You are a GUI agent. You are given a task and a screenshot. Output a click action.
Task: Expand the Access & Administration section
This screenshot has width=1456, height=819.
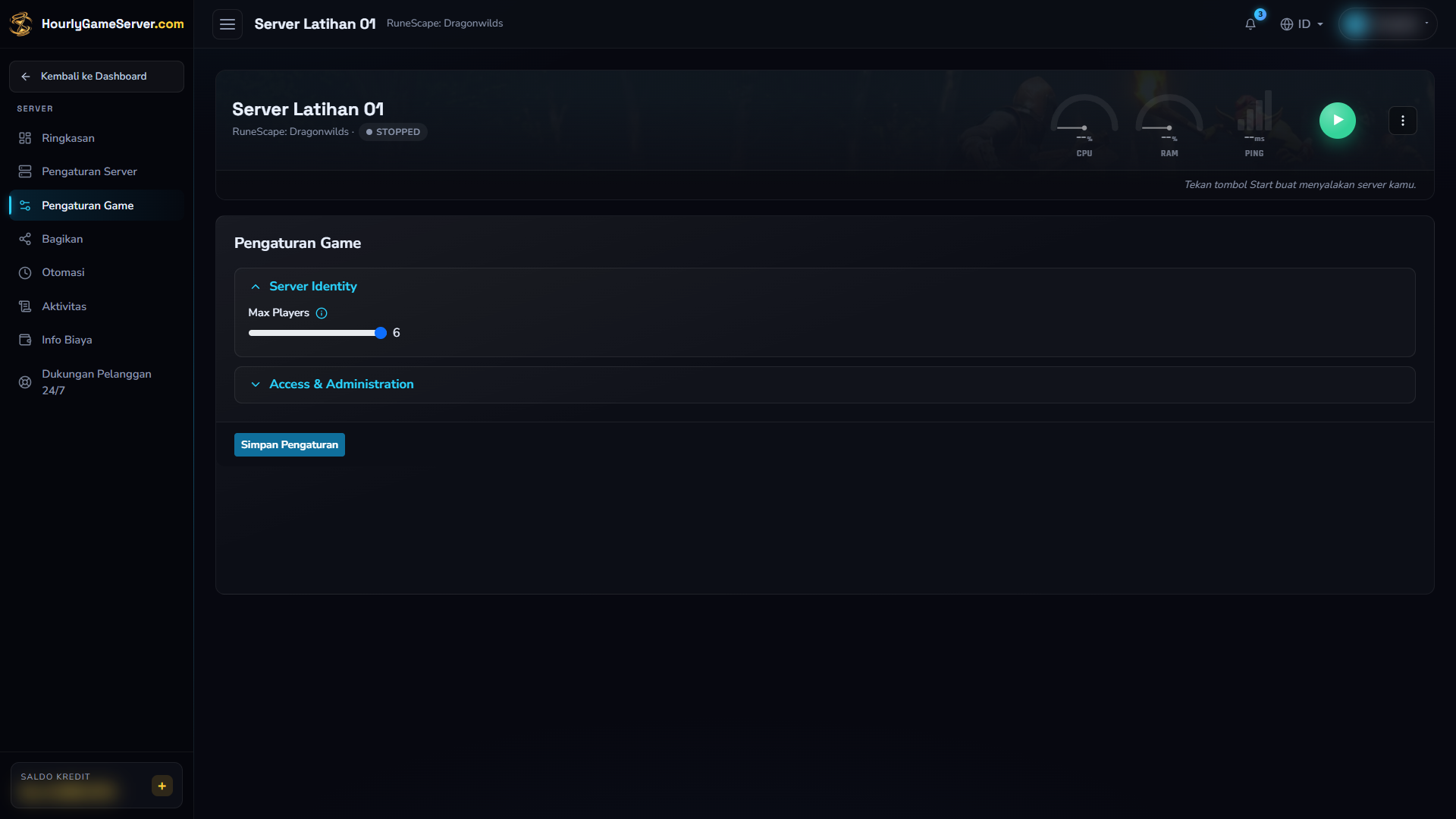[x=824, y=384]
